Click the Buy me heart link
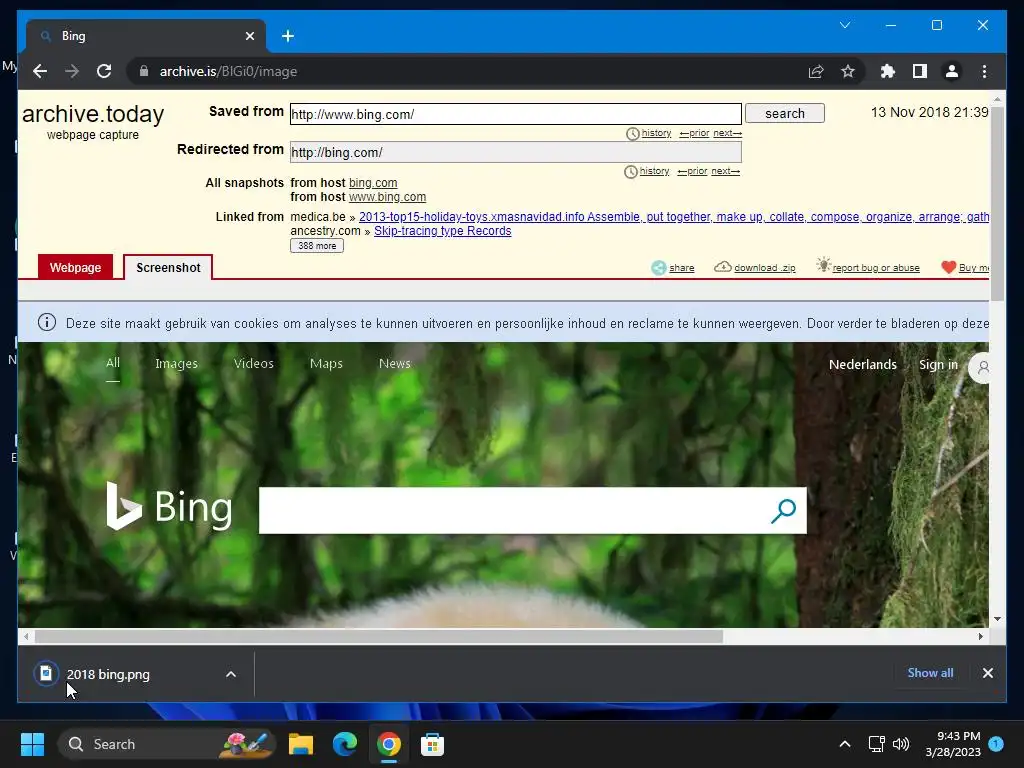The height and width of the screenshot is (768, 1024). pyautogui.click(x=965, y=268)
